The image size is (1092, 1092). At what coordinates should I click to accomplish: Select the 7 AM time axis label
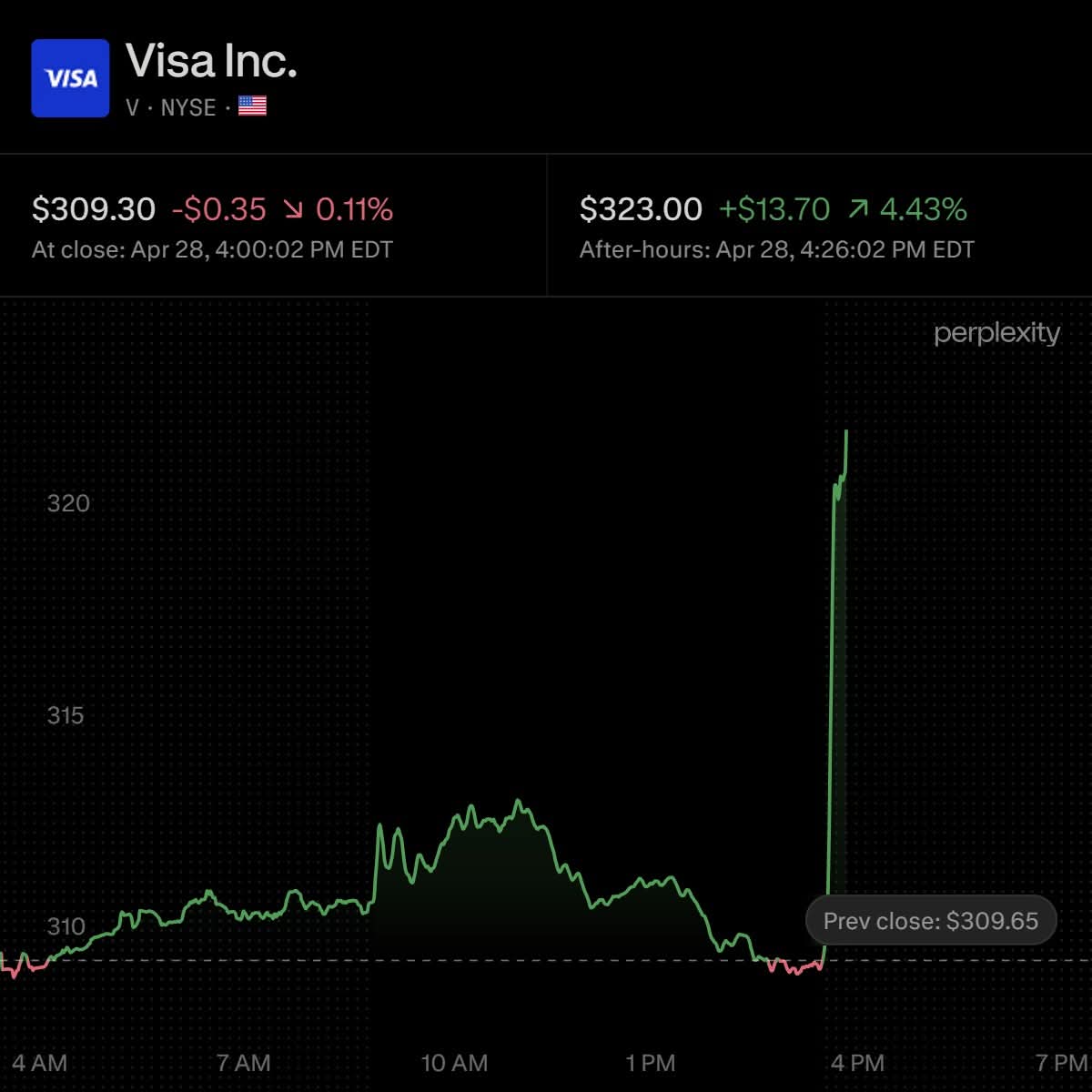pos(243,1063)
